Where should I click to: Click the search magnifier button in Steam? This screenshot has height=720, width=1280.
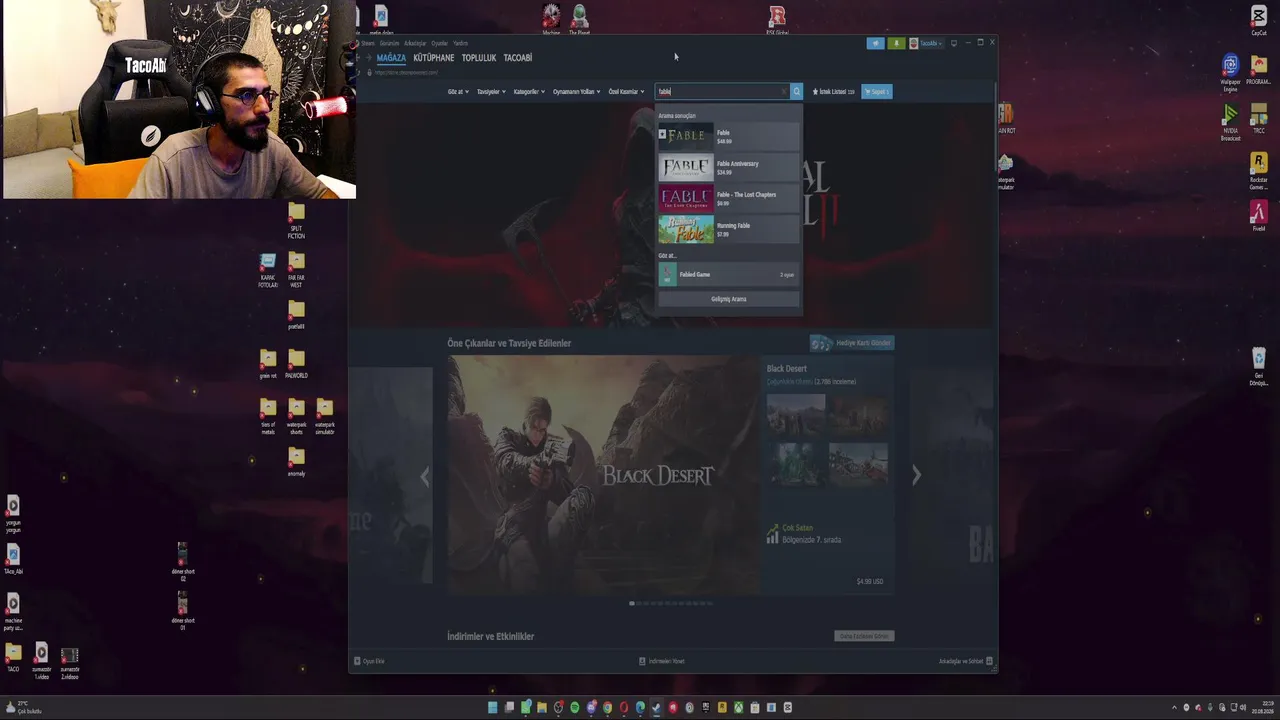tap(796, 91)
